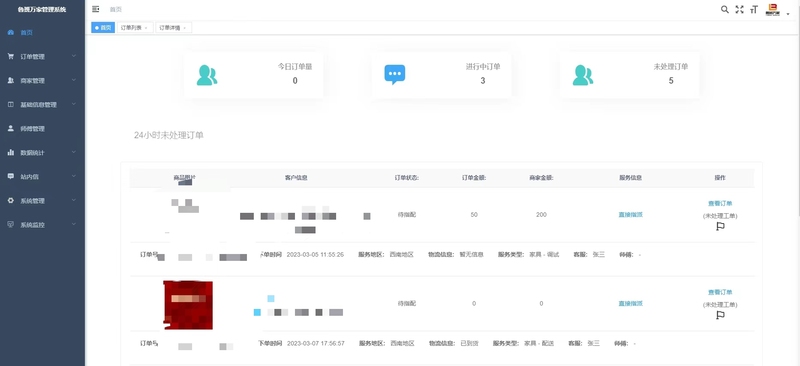
Task: Click the 商家金额 column header
Action: [x=541, y=178]
